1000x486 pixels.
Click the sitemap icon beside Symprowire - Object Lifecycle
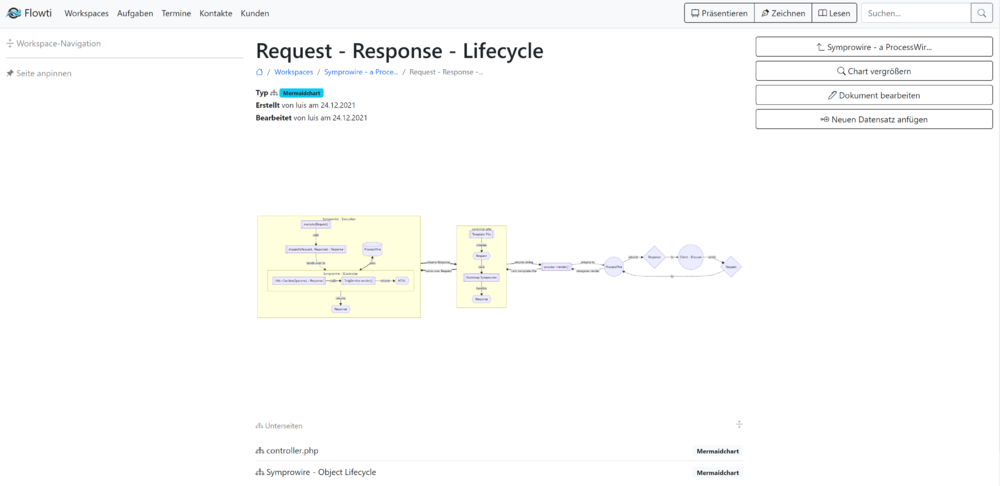pyautogui.click(x=260, y=472)
